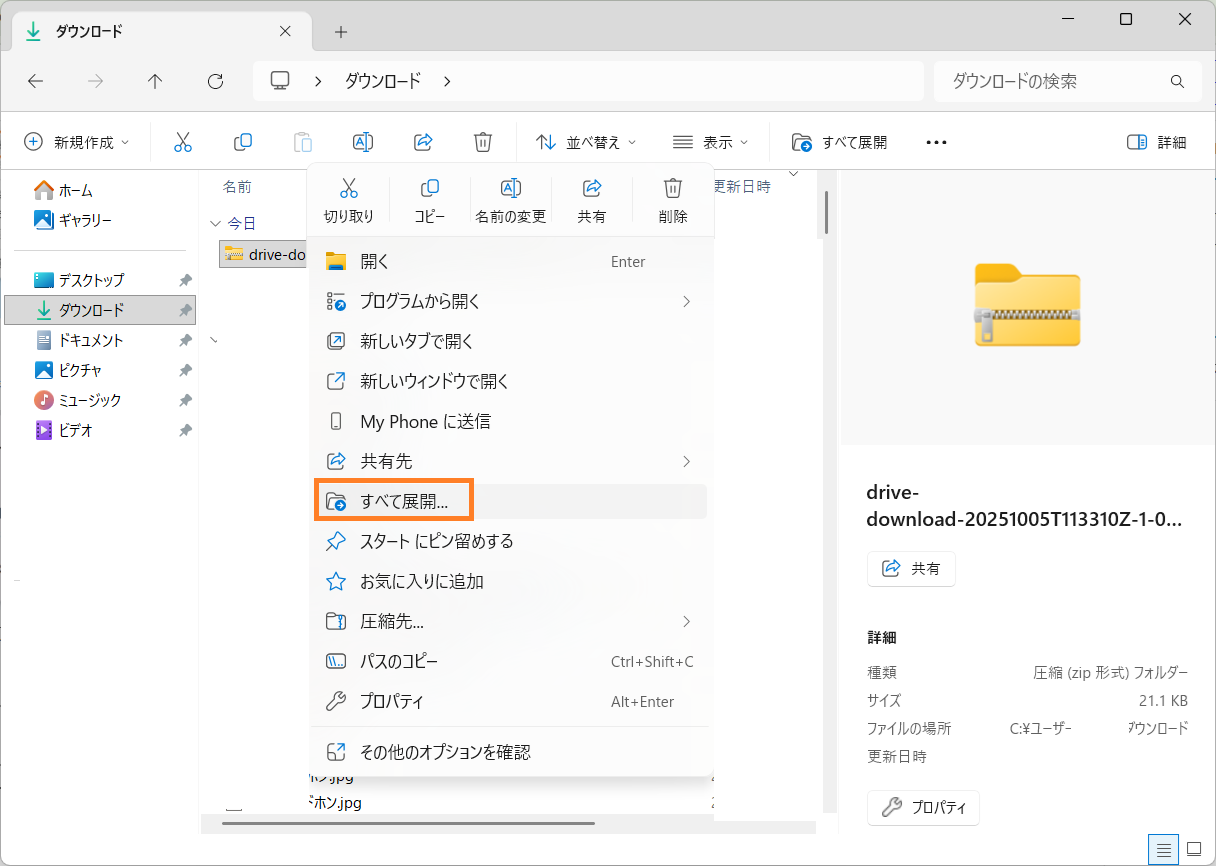Toggle the 詳細 details pane button
This screenshot has width=1216, height=866.
(1156, 142)
